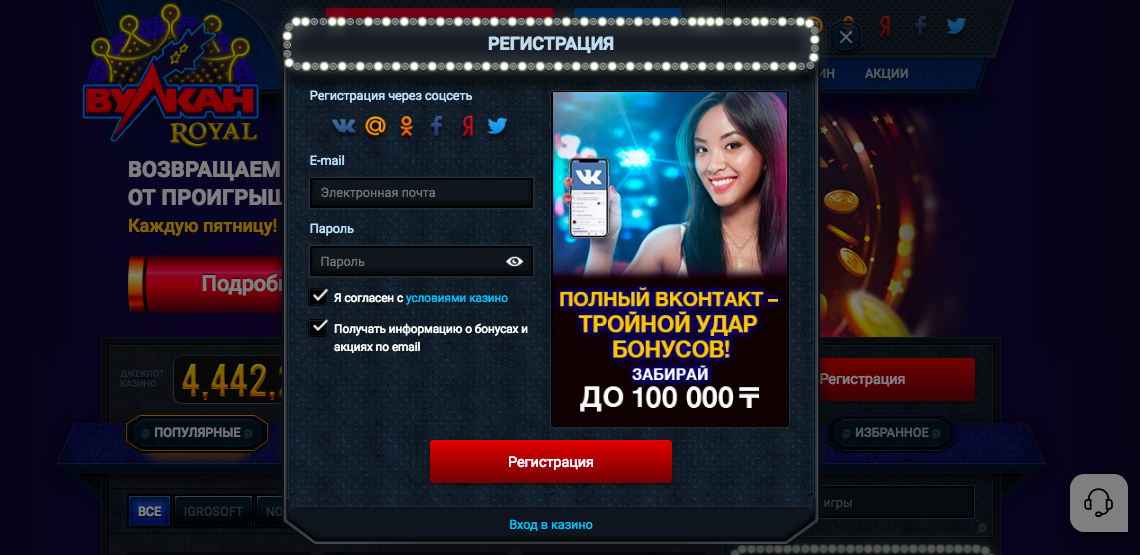The height and width of the screenshot is (555, 1140).
Task: Disable bonus email notifications checkbox
Action: tap(318, 327)
